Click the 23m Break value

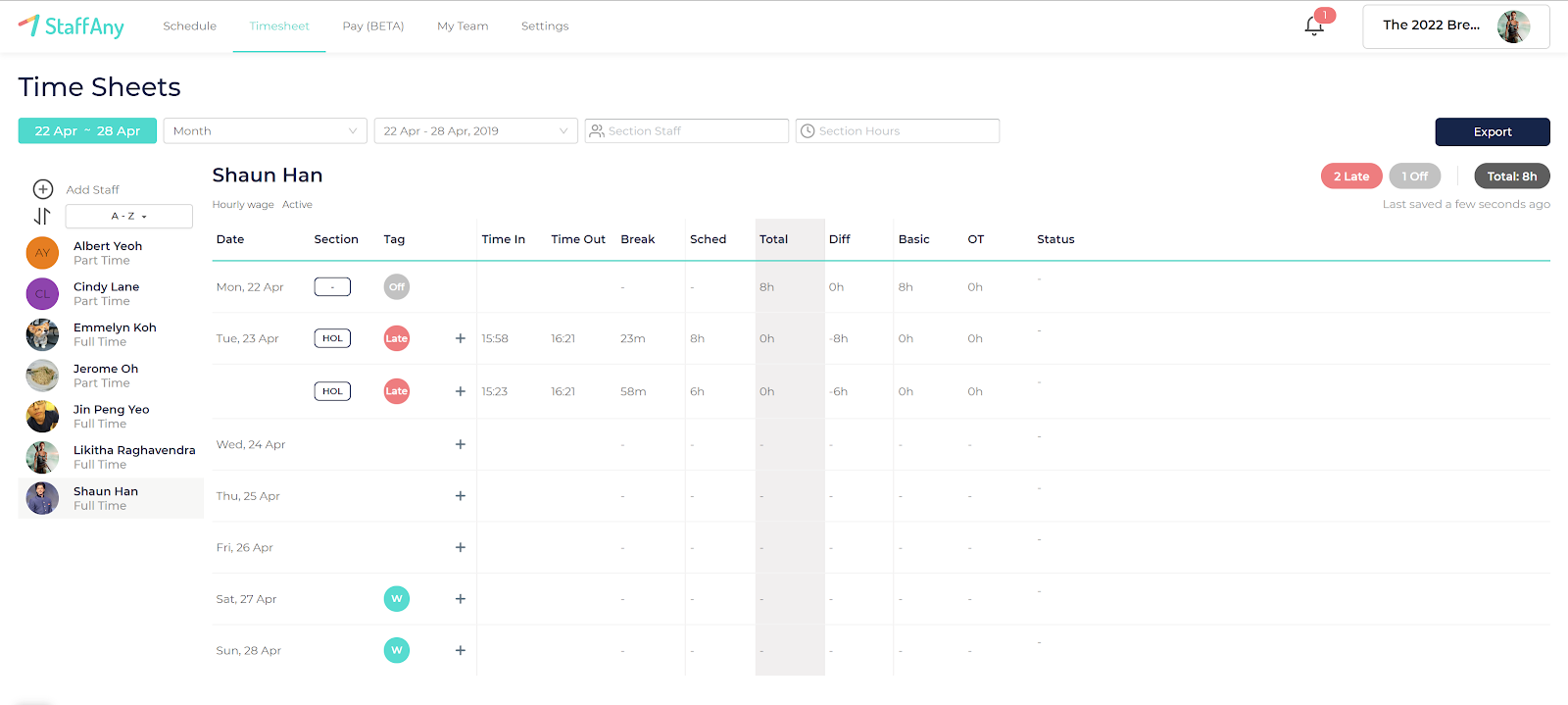633,338
